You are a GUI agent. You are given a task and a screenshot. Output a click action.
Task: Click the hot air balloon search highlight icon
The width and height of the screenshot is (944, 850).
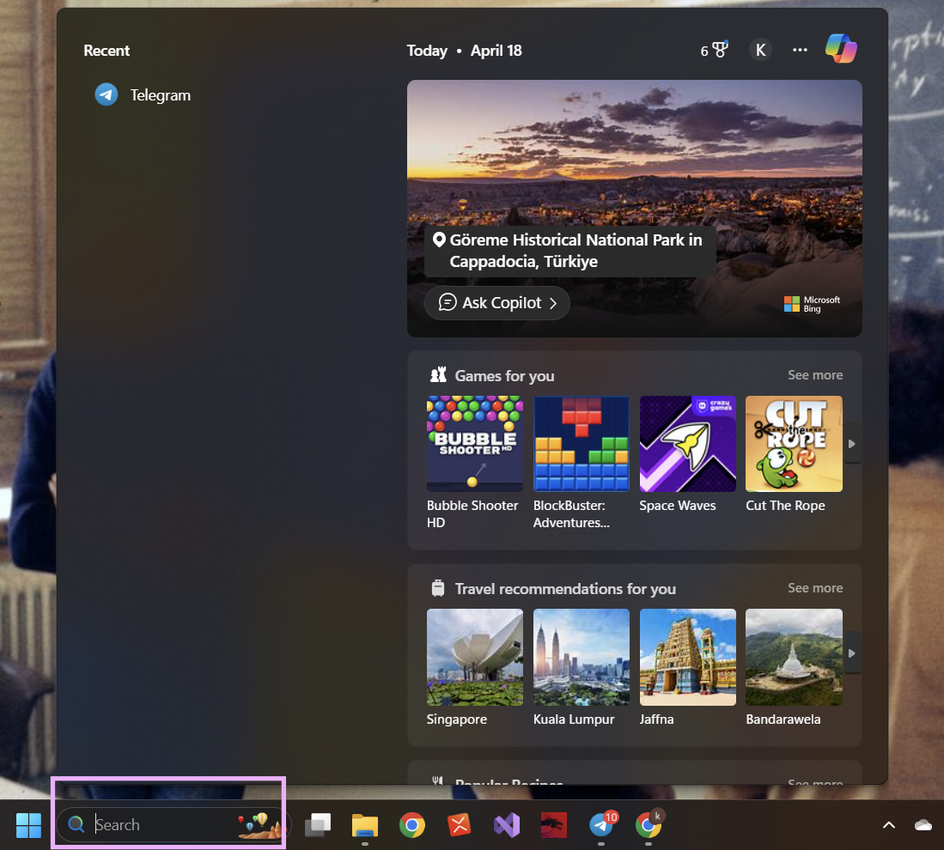[x=259, y=825]
